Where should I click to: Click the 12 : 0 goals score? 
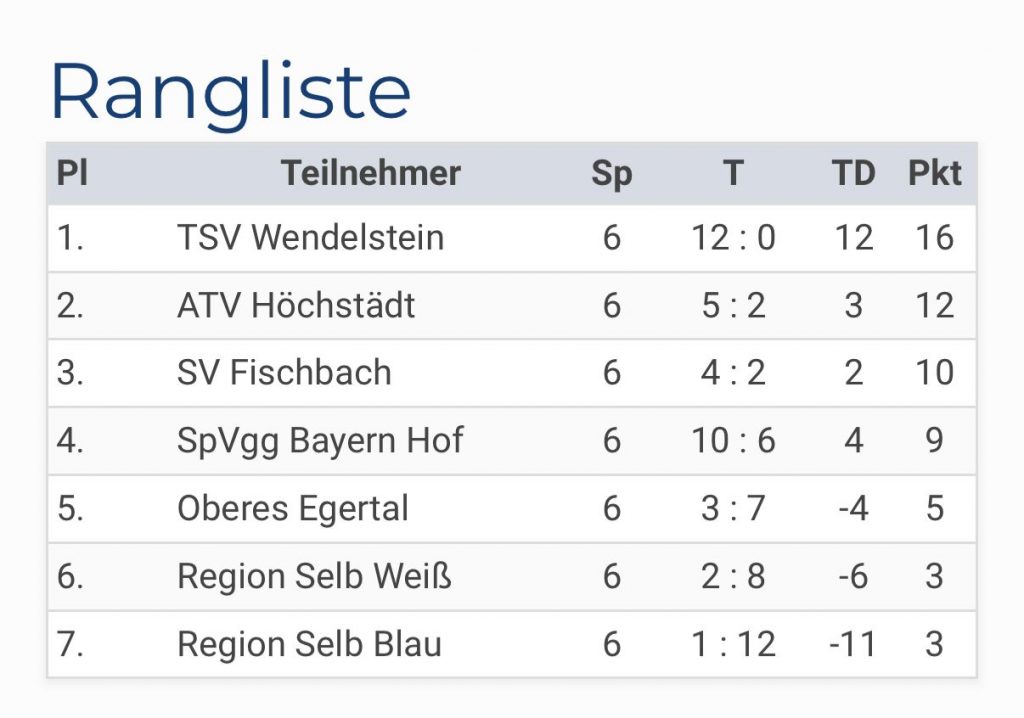click(x=733, y=238)
